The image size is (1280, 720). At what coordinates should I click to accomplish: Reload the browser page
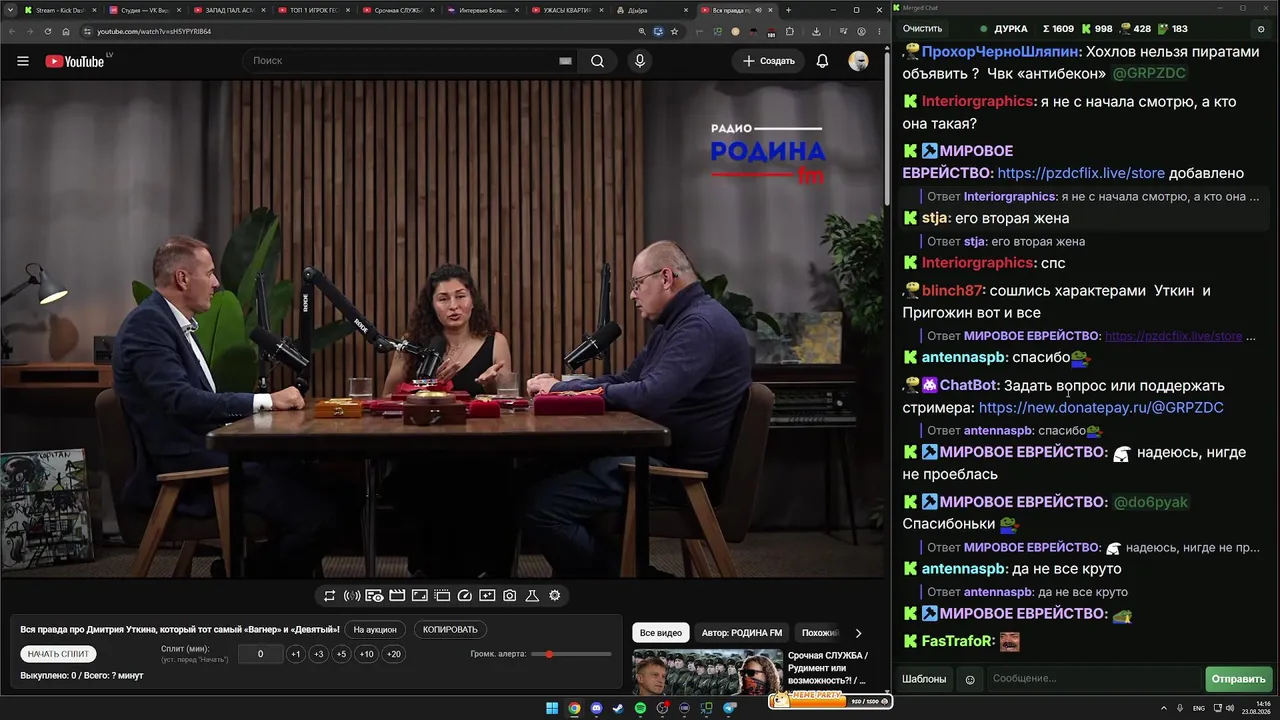coord(47,31)
